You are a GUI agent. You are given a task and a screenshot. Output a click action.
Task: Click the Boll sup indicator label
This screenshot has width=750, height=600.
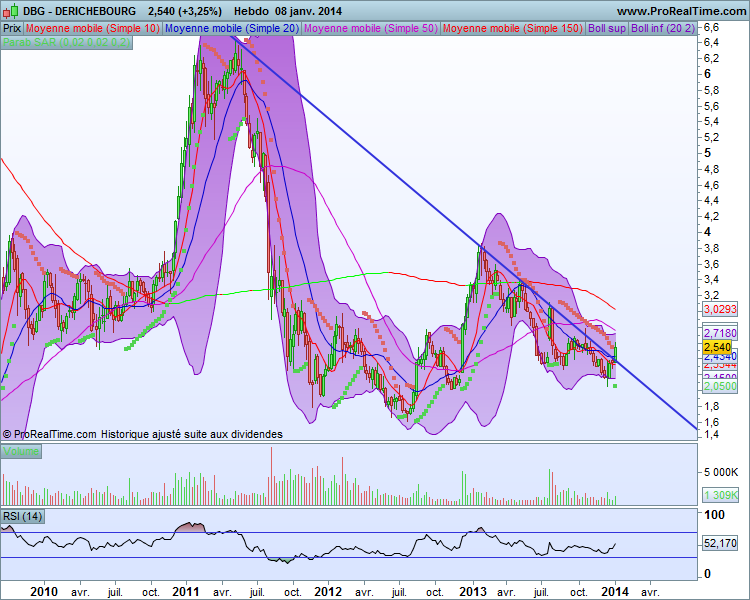pyautogui.click(x=607, y=28)
